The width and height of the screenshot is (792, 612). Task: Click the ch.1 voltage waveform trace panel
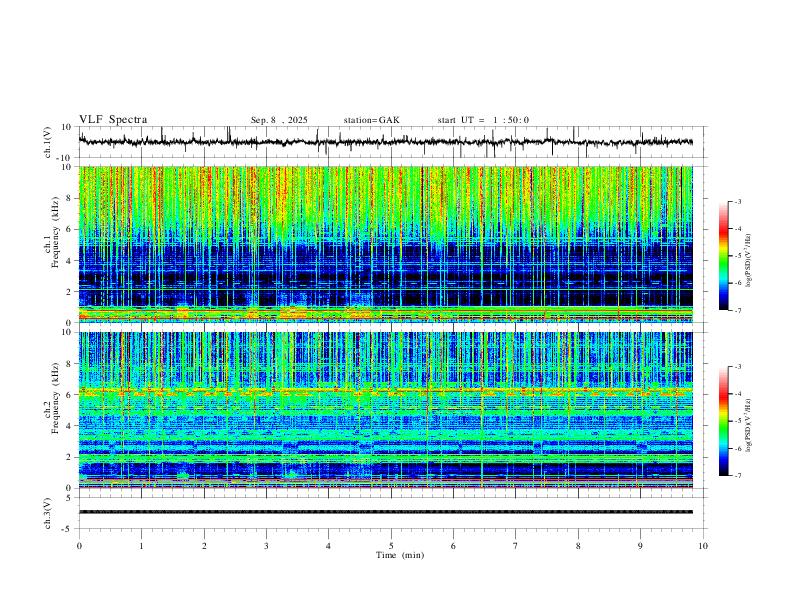[x=391, y=142]
